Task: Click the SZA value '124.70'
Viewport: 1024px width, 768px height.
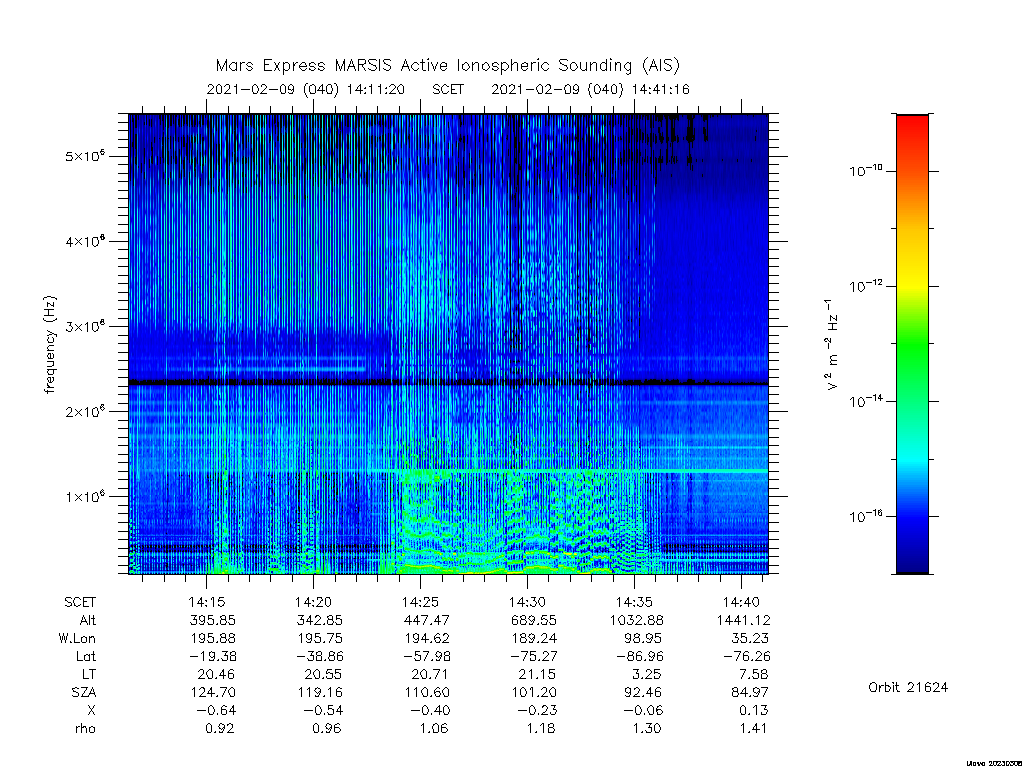Action: [212, 692]
